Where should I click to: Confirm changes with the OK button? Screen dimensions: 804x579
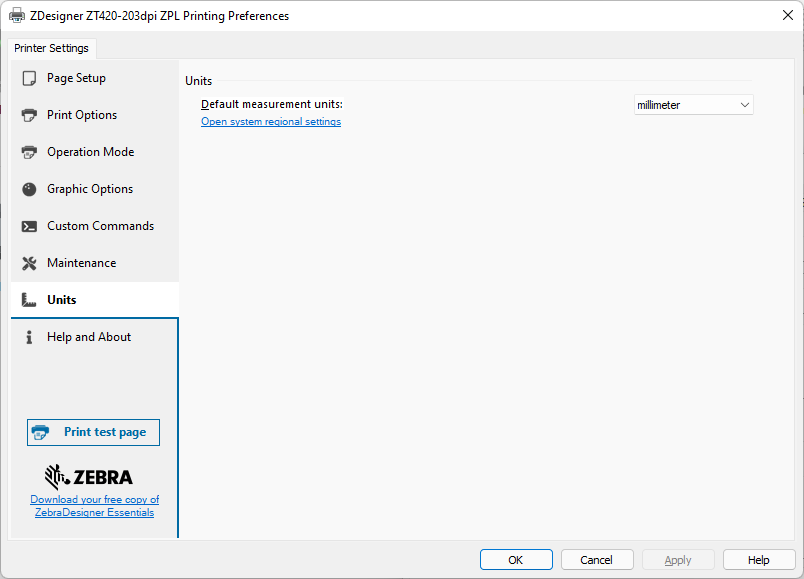tap(515, 560)
